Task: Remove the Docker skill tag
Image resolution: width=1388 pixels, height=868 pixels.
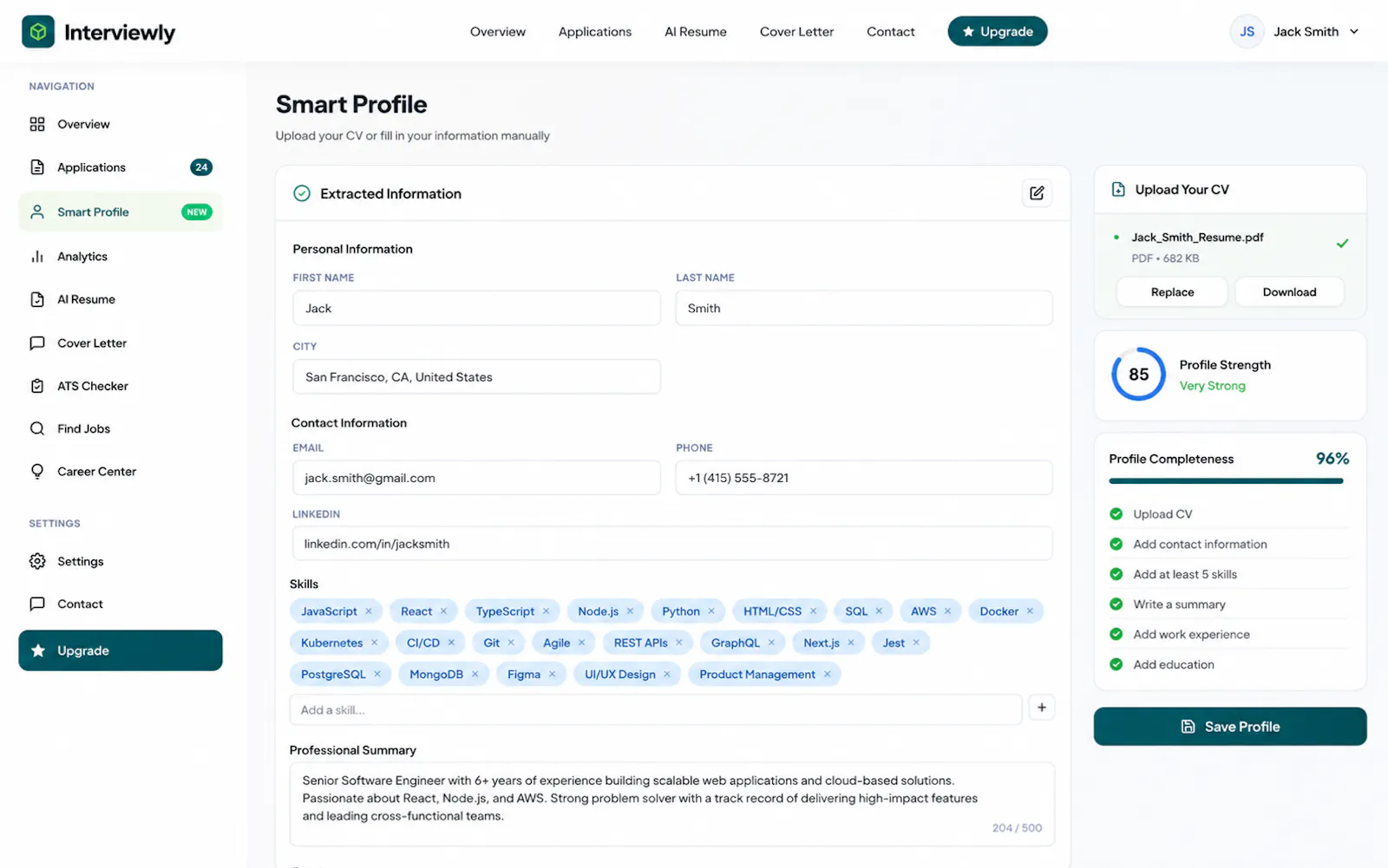Action: [x=1030, y=611]
